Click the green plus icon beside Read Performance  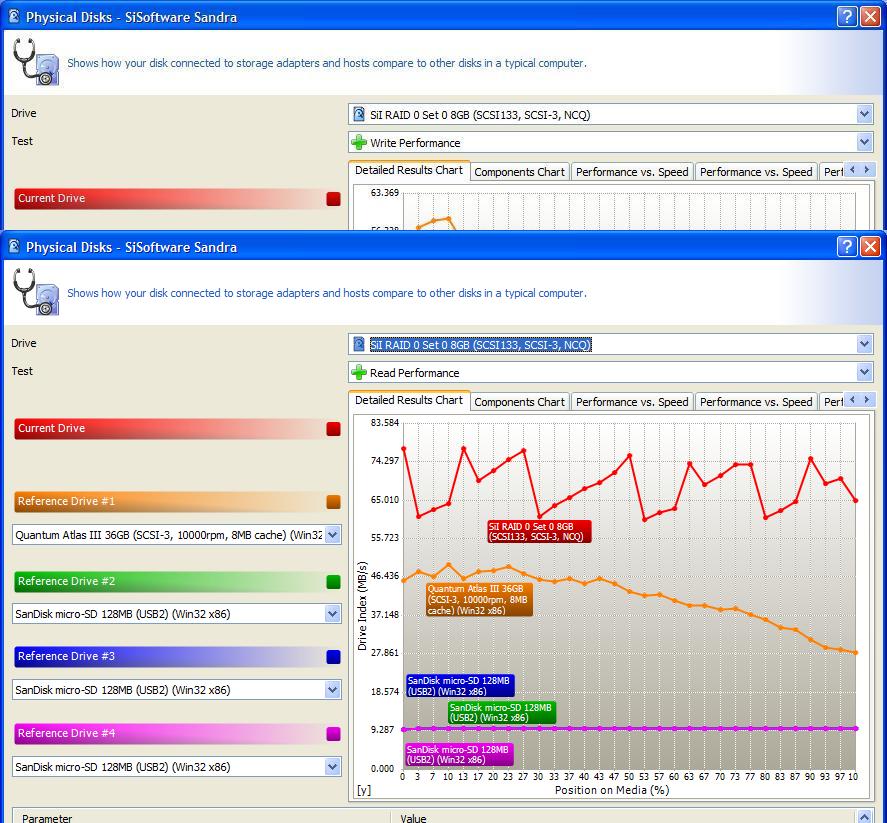pyautogui.click(x=359, y=372)
